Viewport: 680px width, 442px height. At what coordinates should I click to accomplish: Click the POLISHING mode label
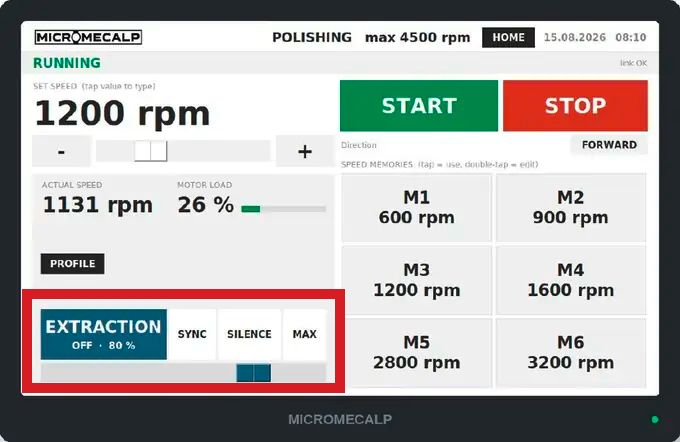click(x=312, y=37)
